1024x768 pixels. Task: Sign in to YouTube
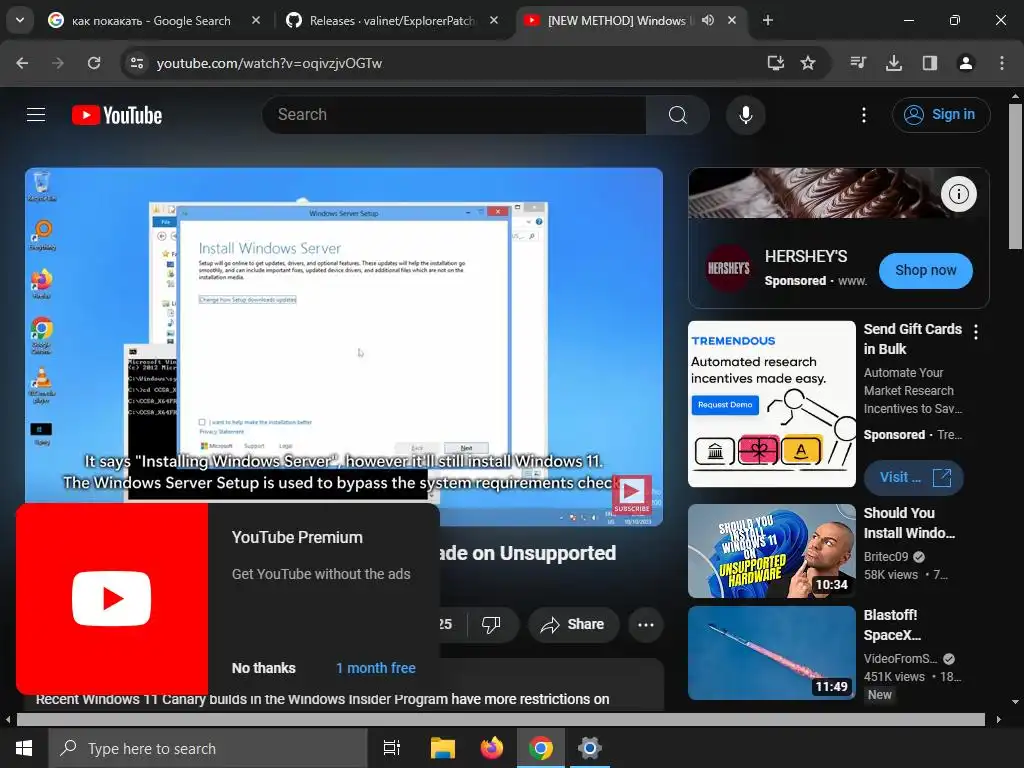pos(940,115)
